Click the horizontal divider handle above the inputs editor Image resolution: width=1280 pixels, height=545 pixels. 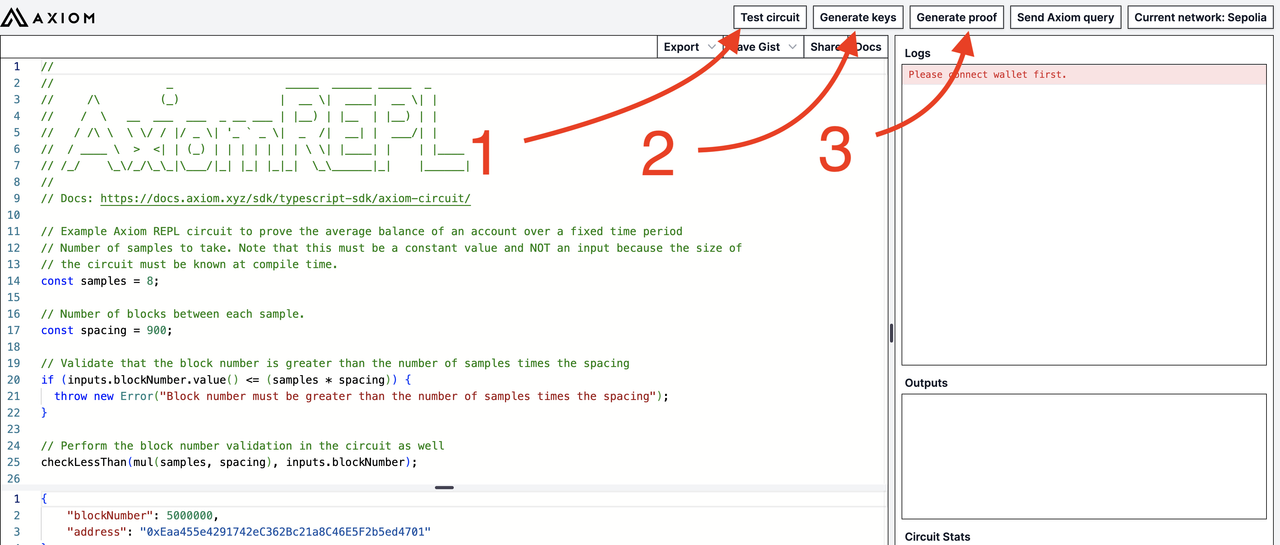tap(445, 487)
